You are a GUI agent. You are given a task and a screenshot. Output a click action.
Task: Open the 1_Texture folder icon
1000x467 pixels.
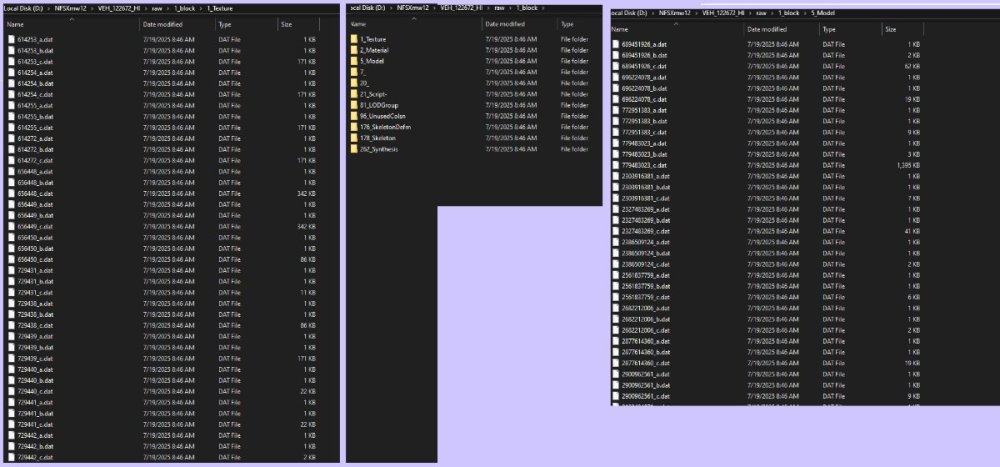[353, 38]
